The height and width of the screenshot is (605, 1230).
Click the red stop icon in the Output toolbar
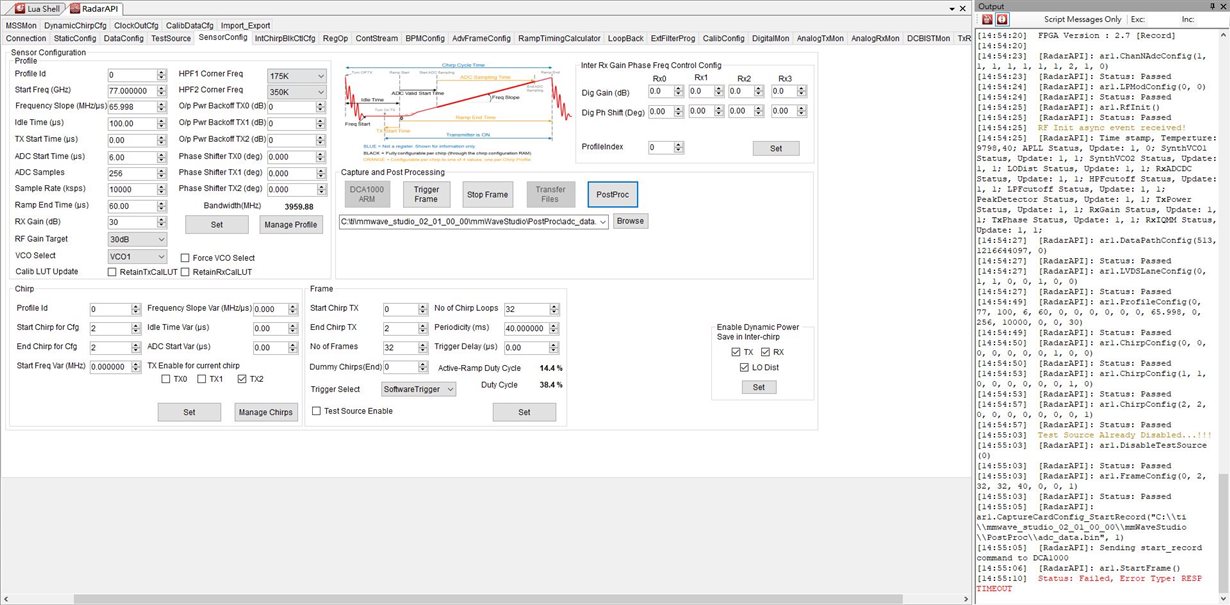[1002, 19]
